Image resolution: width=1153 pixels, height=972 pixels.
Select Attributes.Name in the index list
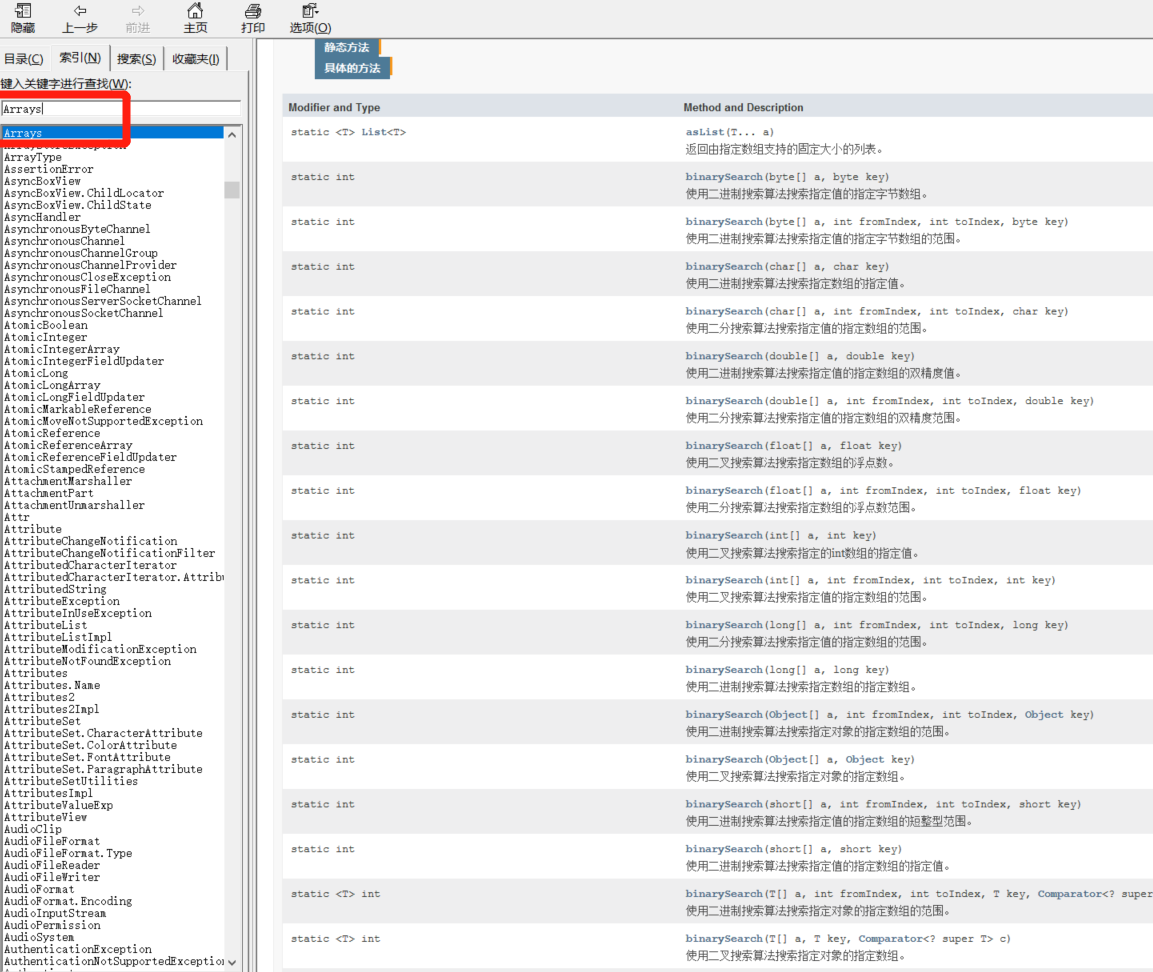click(52, 685)
